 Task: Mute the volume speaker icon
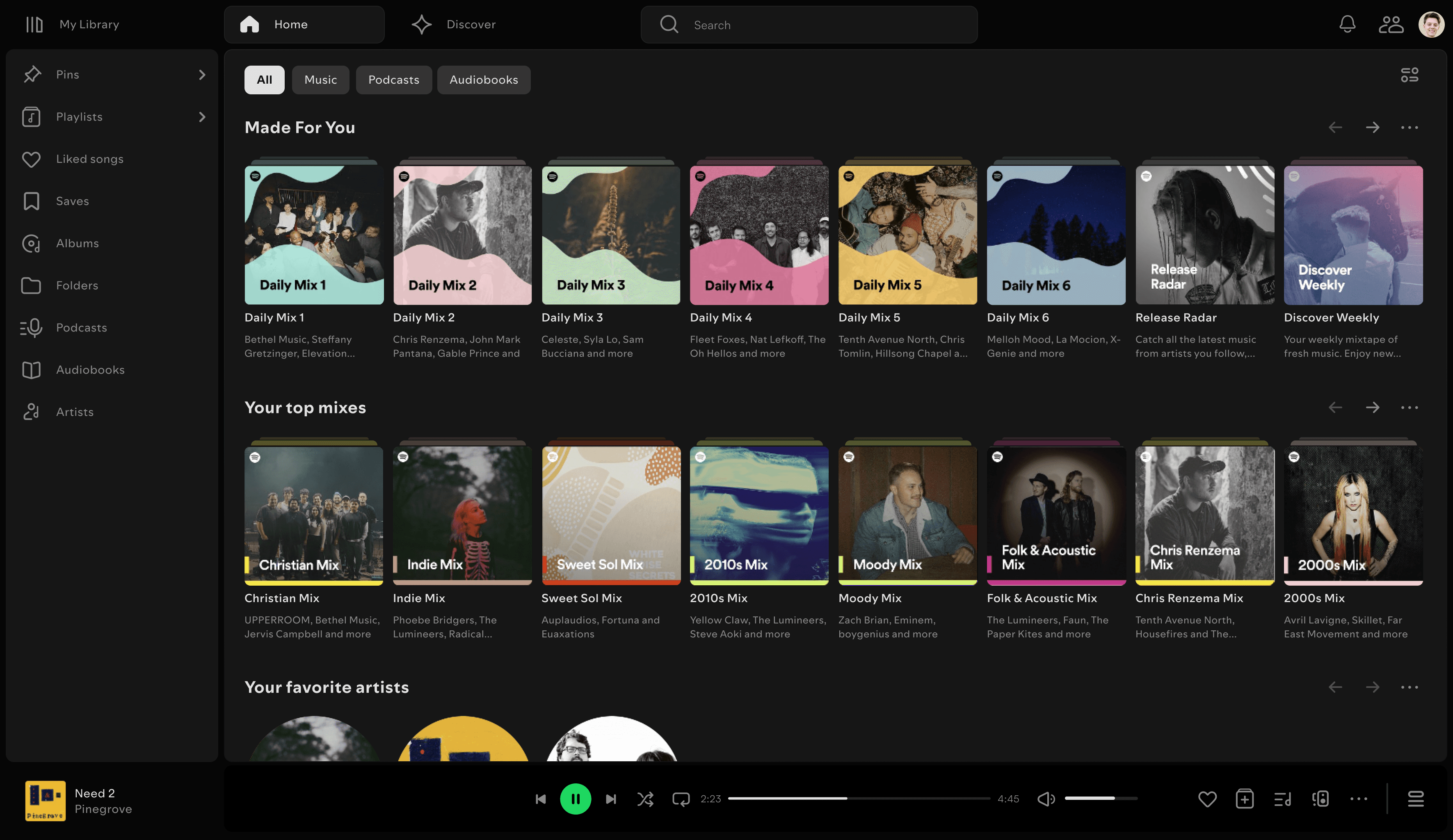click(x=1046, y=799)
